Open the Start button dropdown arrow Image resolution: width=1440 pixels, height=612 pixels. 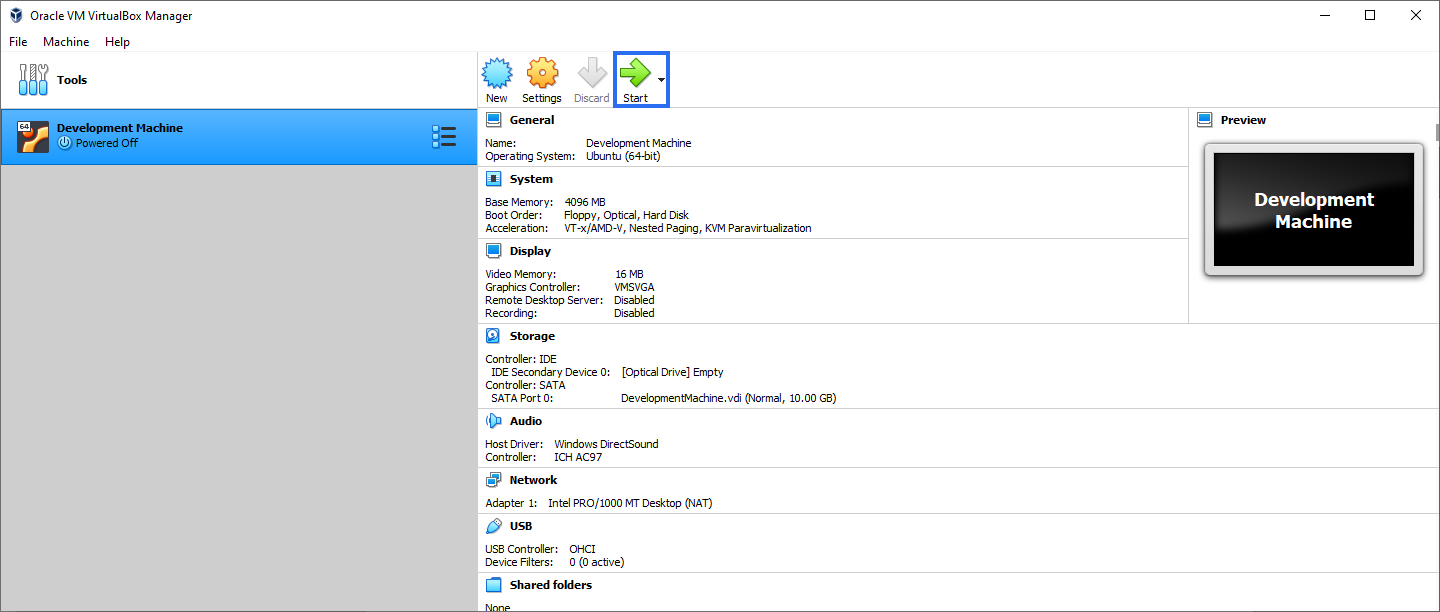tap(661, 80)
